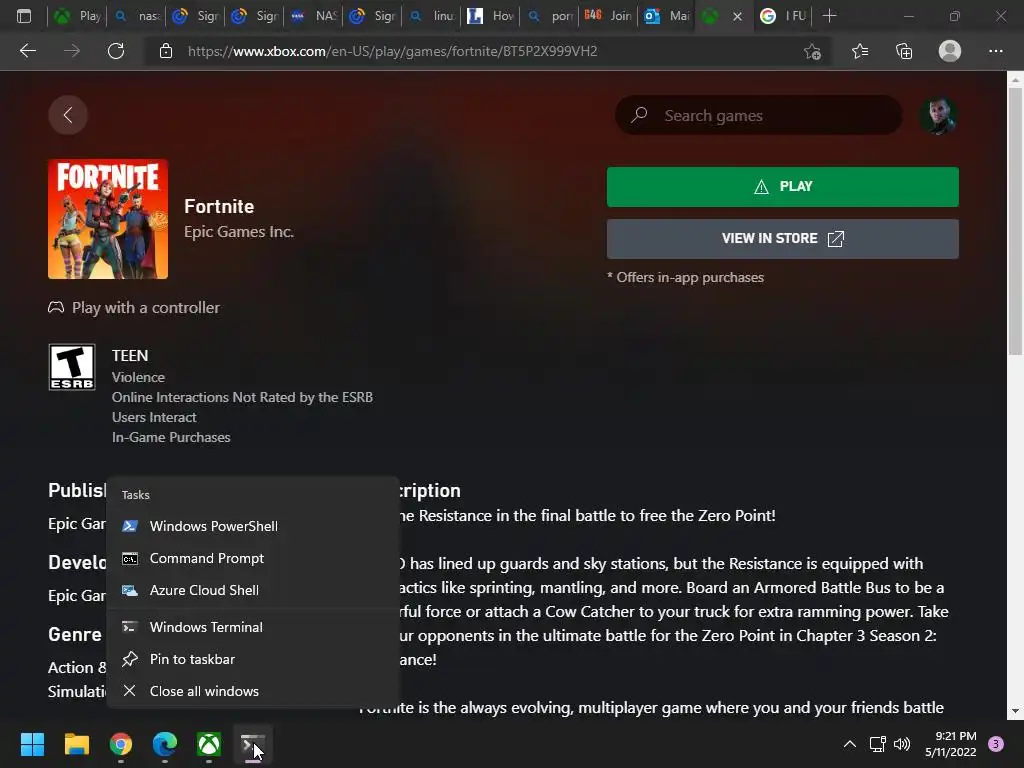
Task: Open Azure Cloud Shell task
Action: coord(252,590)
